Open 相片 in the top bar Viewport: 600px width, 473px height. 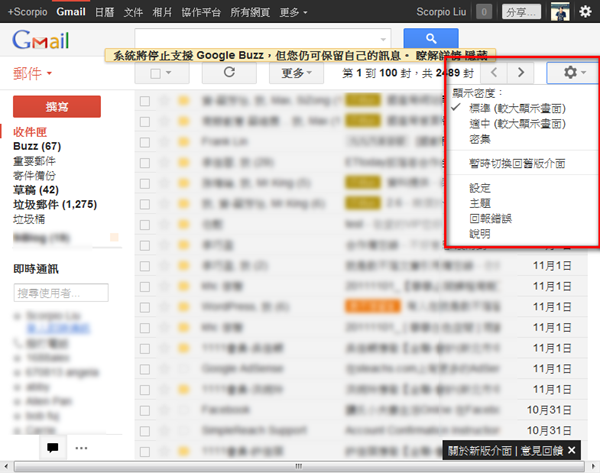click(x=162, y=12)
